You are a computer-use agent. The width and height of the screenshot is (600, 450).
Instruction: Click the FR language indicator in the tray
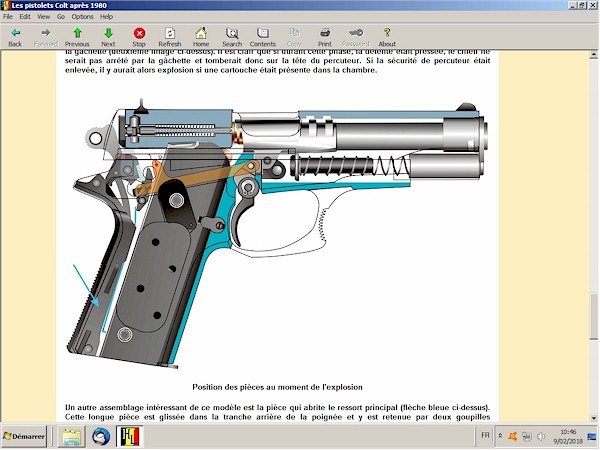click(x=486, y=437)
